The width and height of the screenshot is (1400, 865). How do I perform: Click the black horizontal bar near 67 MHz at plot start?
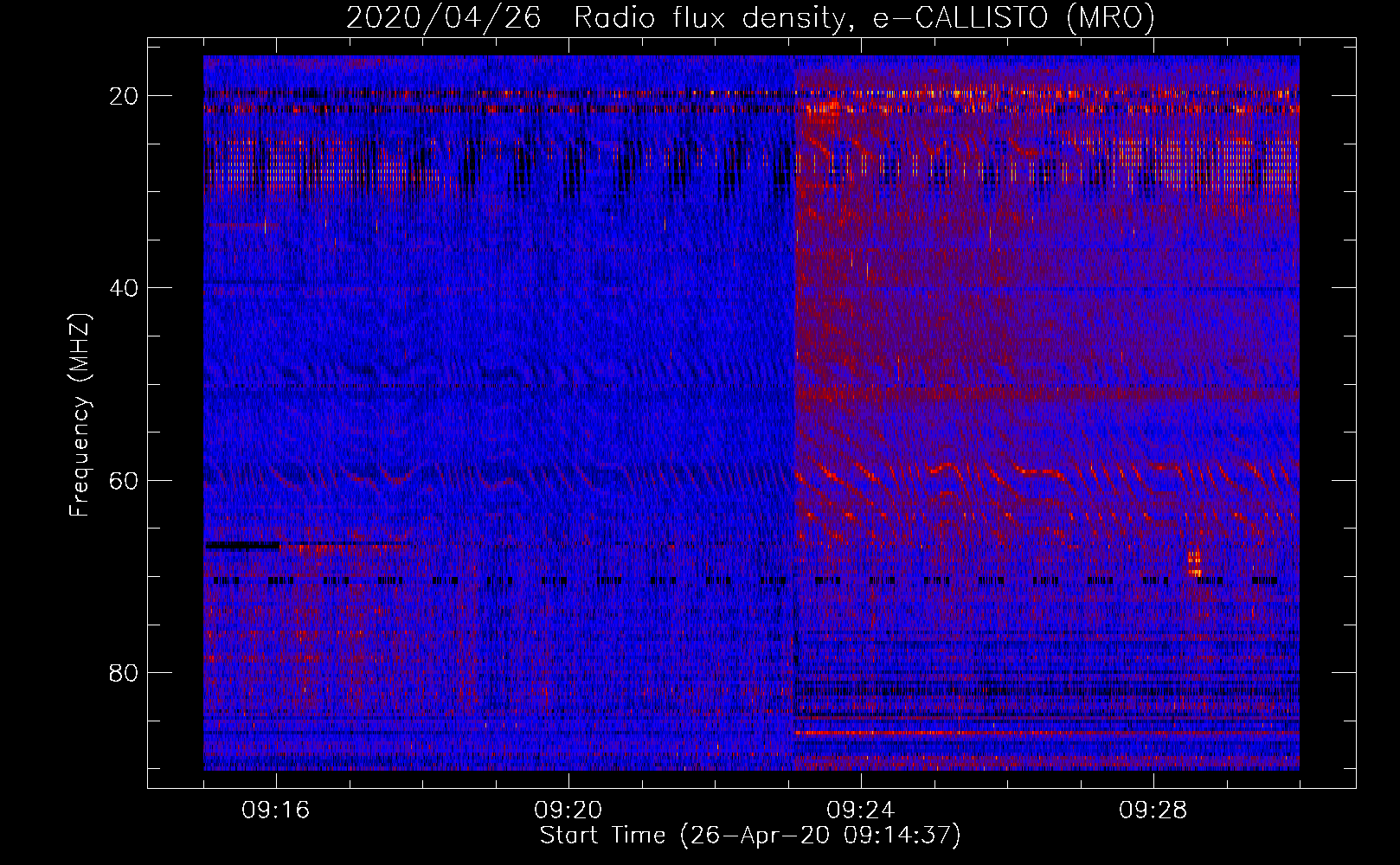(242, 546)
